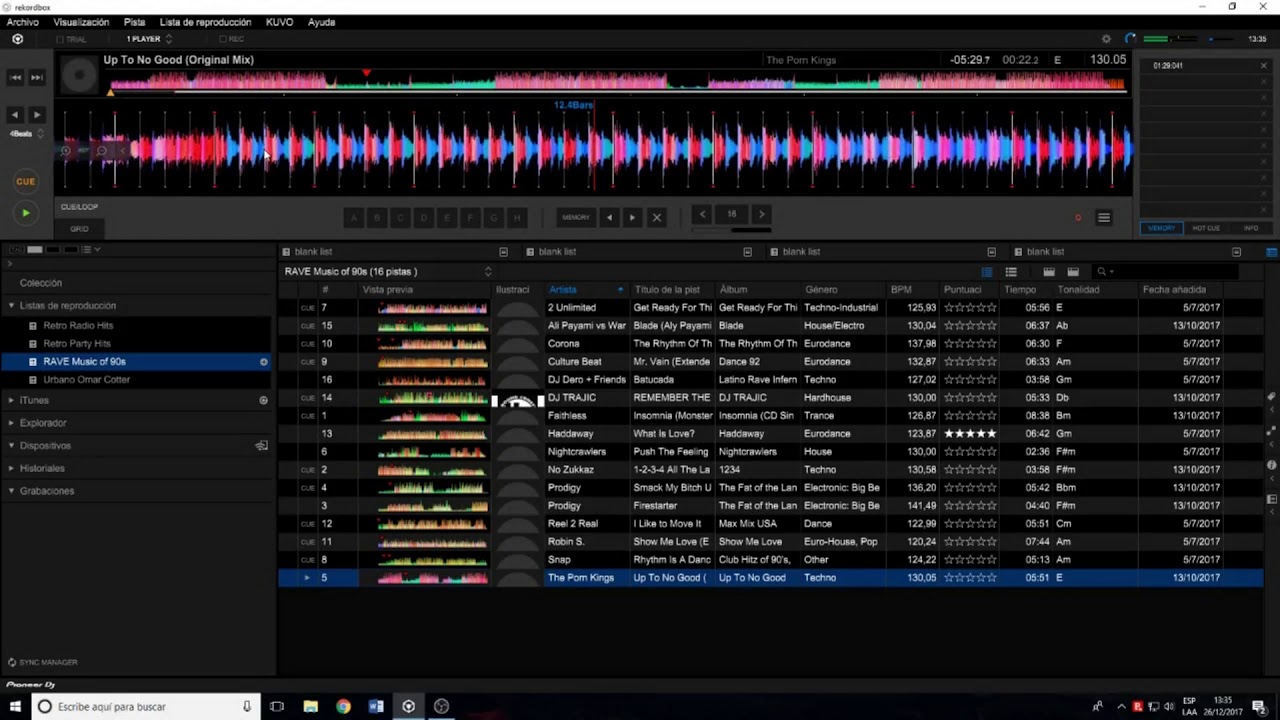1280x720 pixels.
Task: Select MEMORY tab in cue panel
Action: (x=1161, y=228)
